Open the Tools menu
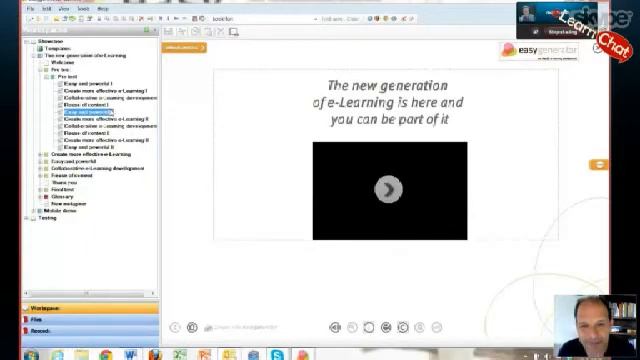The height and width of the screenshot is (360, 640). tap(83, 9)
